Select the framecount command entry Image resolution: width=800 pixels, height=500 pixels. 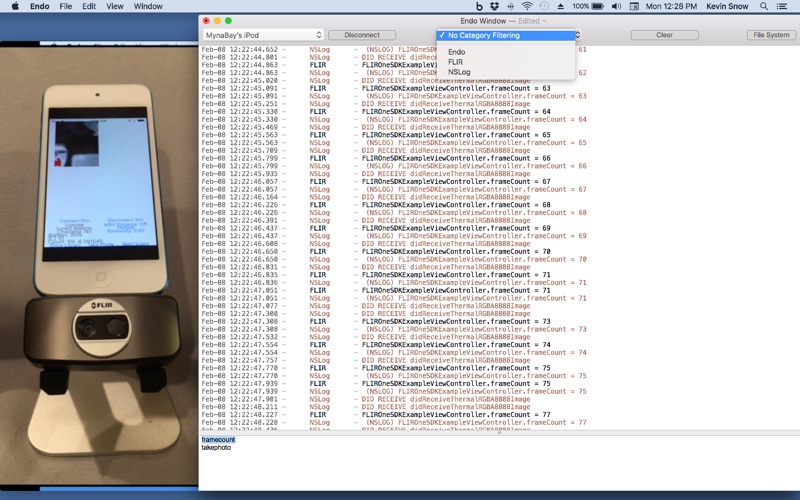[218, 439]
